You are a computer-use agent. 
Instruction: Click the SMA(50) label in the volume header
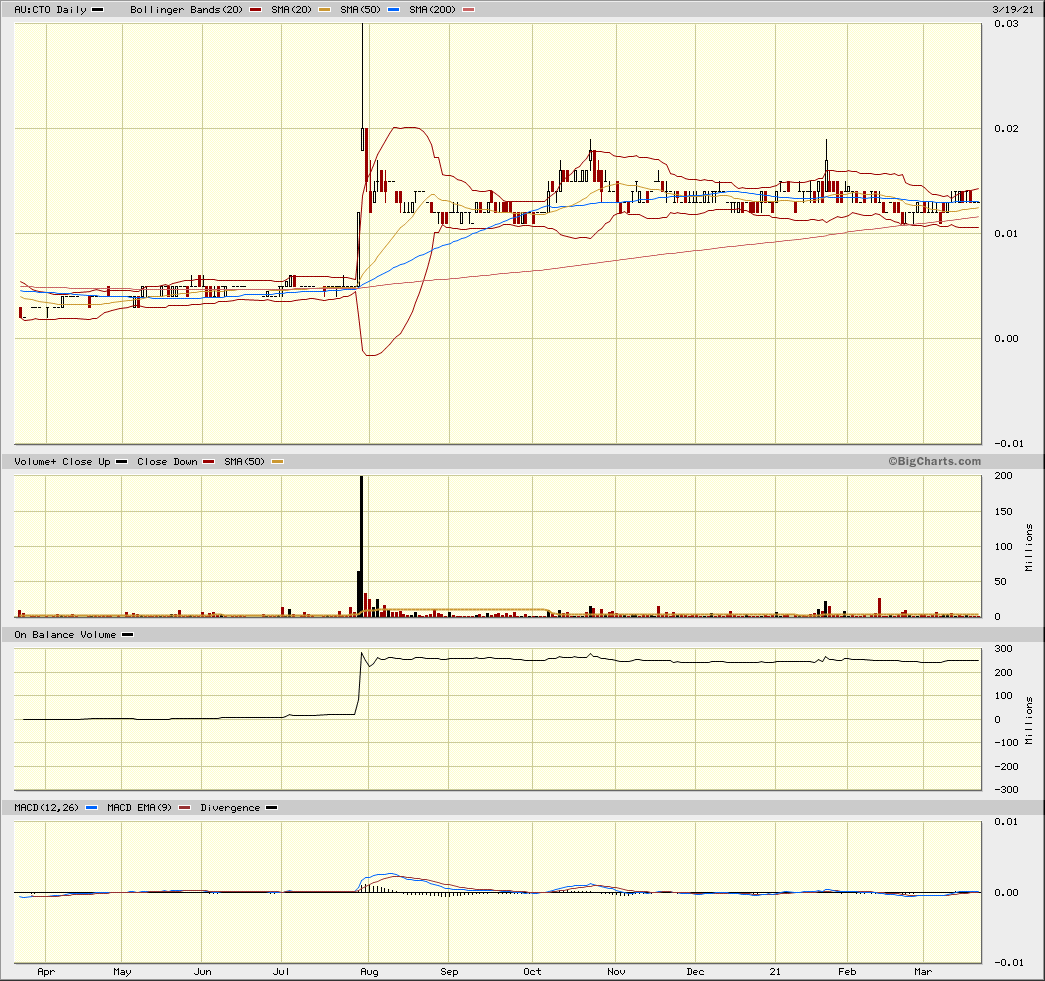245,461
